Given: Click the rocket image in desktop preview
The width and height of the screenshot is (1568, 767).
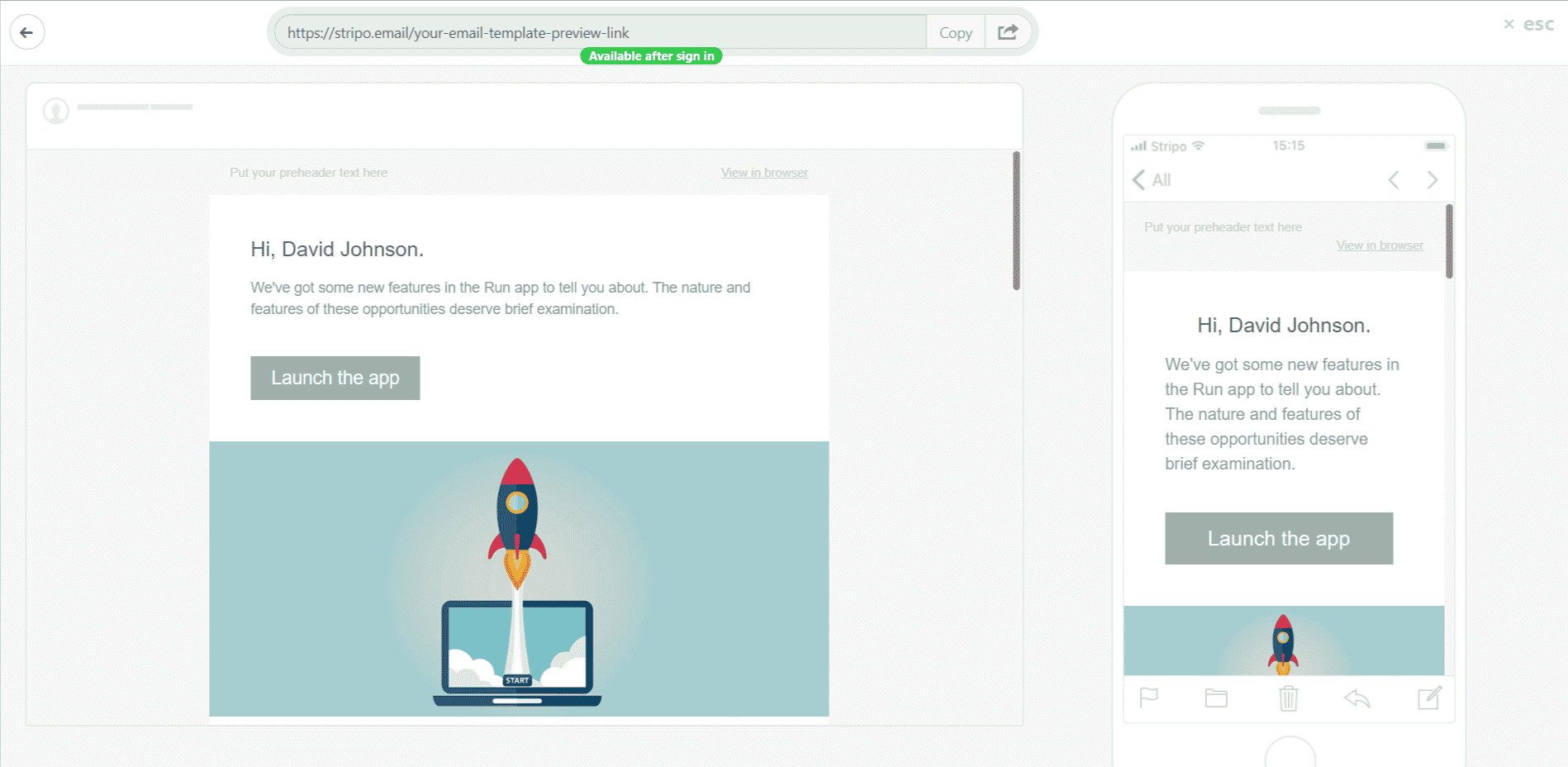Looking at the screenshot, I should coord(519,579).
